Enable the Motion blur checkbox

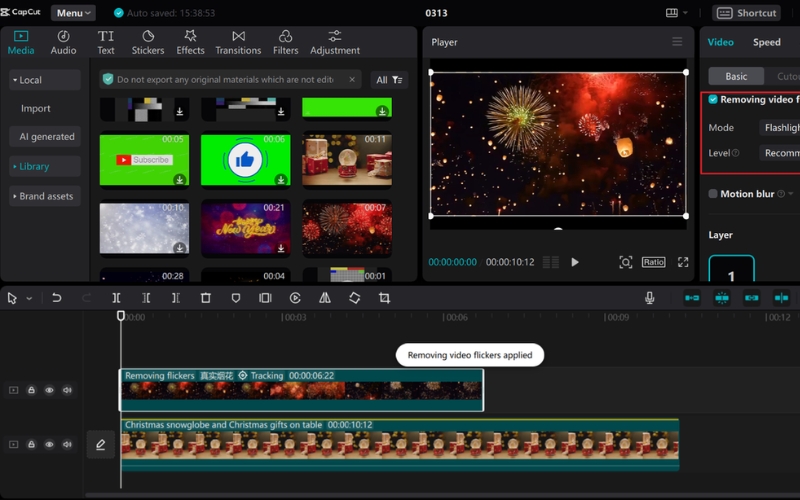tap(713, 194)
